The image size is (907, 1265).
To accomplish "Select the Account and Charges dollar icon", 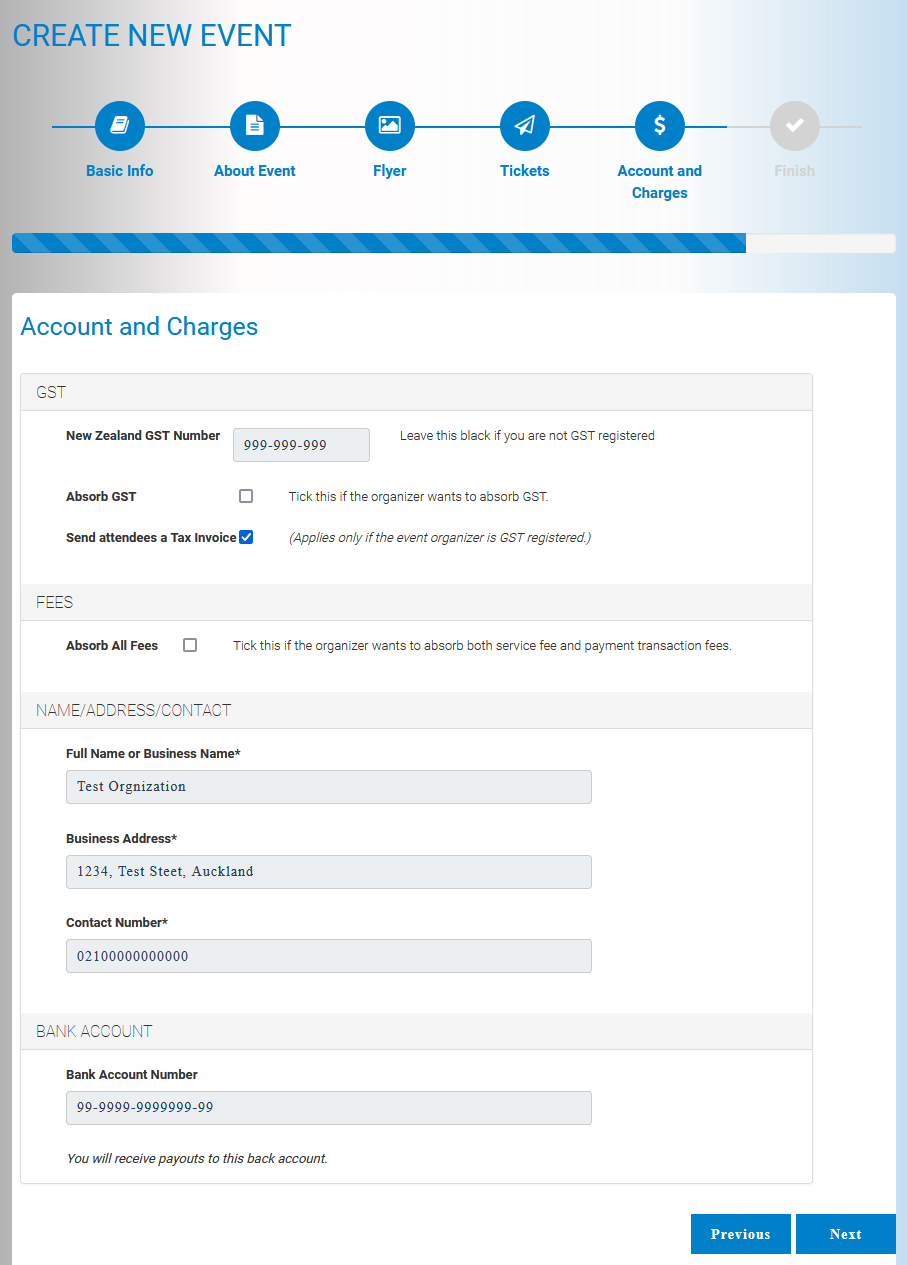I will (x=659, y=126).
